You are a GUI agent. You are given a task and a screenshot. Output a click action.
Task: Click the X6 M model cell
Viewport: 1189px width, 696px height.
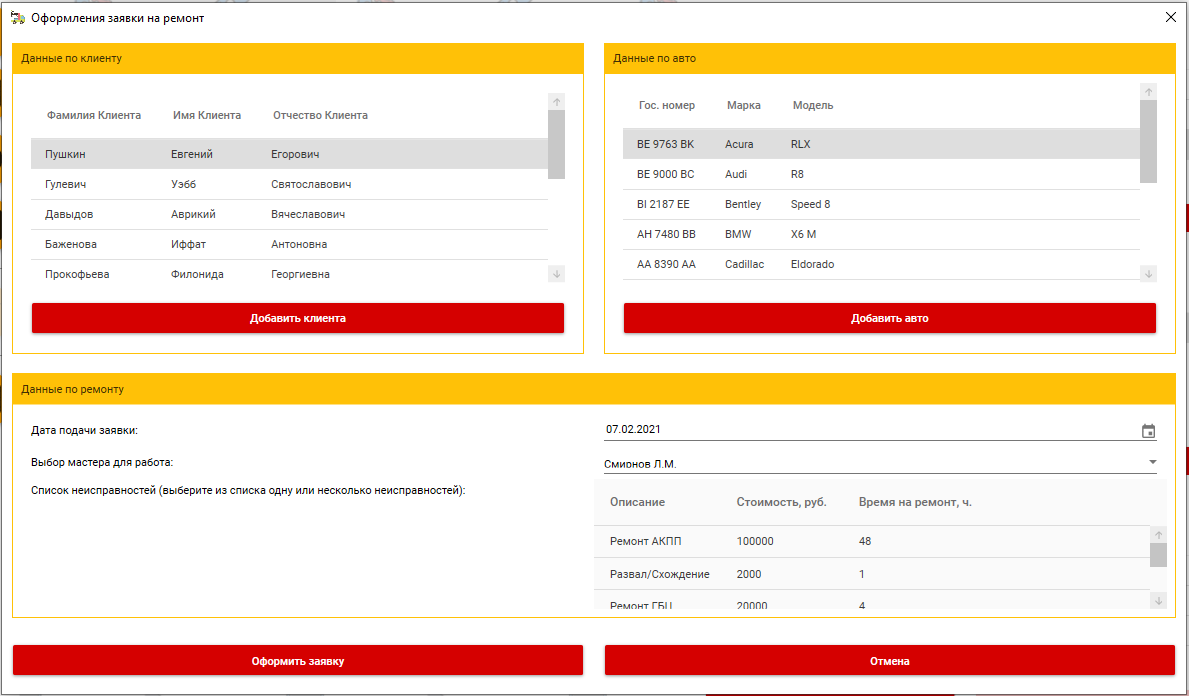[803, 234]
